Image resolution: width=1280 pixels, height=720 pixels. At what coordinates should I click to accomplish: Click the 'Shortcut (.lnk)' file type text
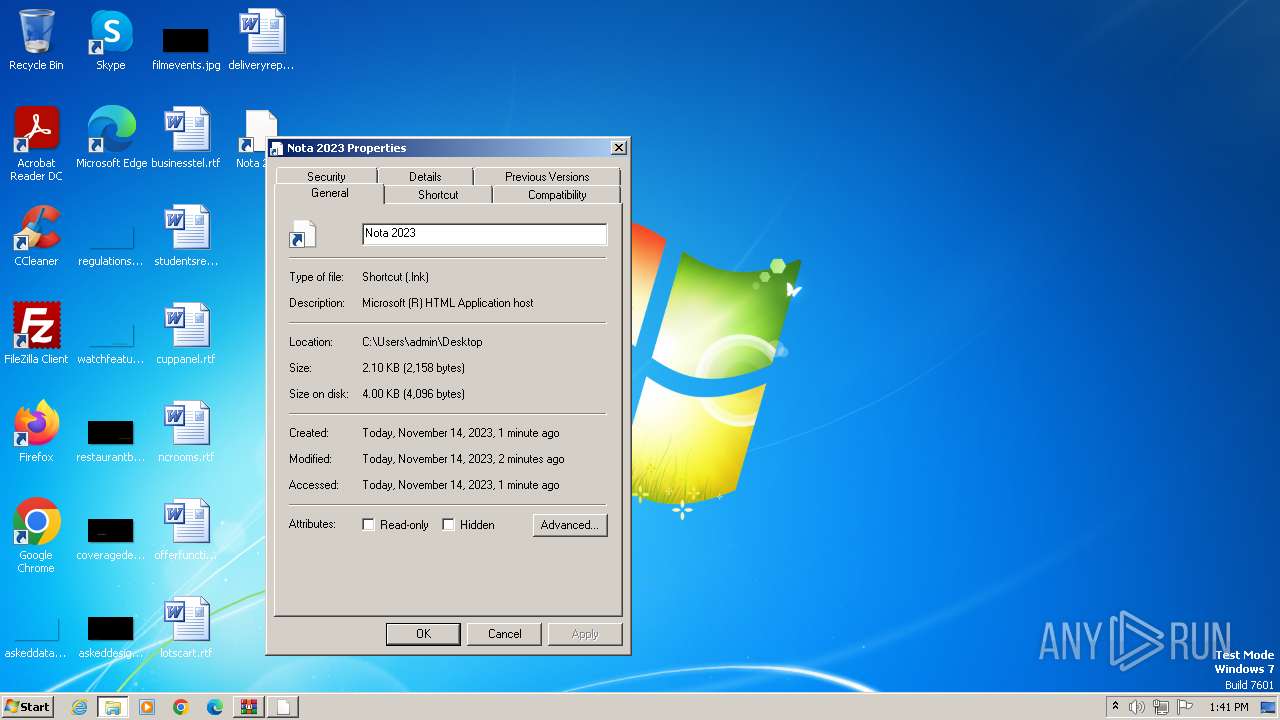coord(395,277)
